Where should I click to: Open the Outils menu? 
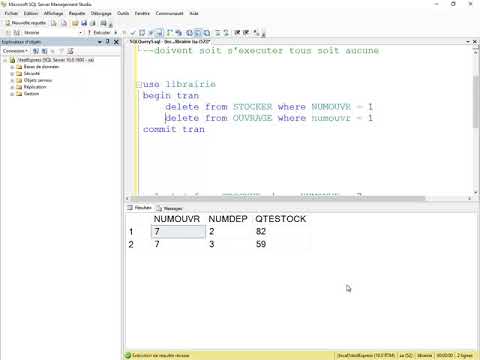(123, 13)
